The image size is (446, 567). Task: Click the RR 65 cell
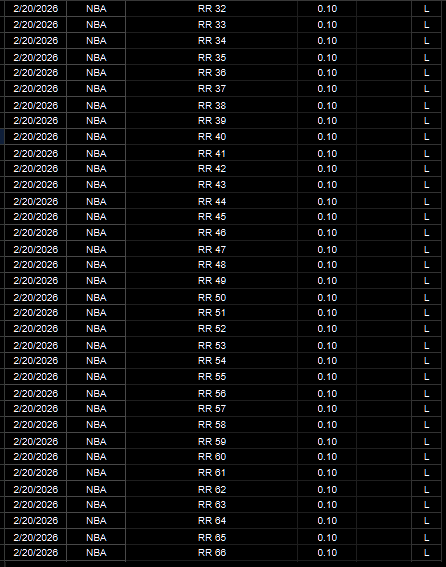pos(212,537)
